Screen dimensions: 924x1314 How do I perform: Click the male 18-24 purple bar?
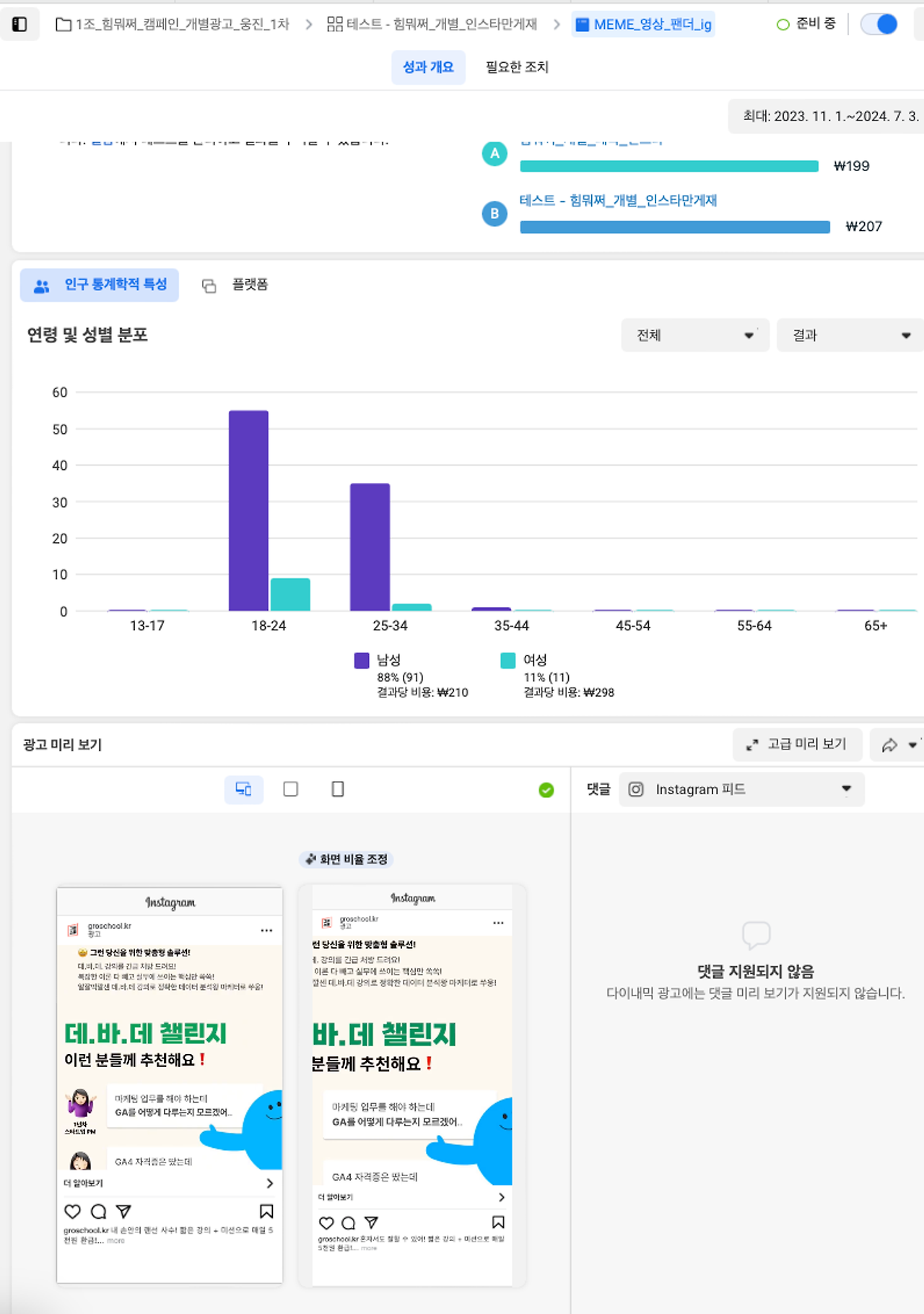(x=248, y=510)
